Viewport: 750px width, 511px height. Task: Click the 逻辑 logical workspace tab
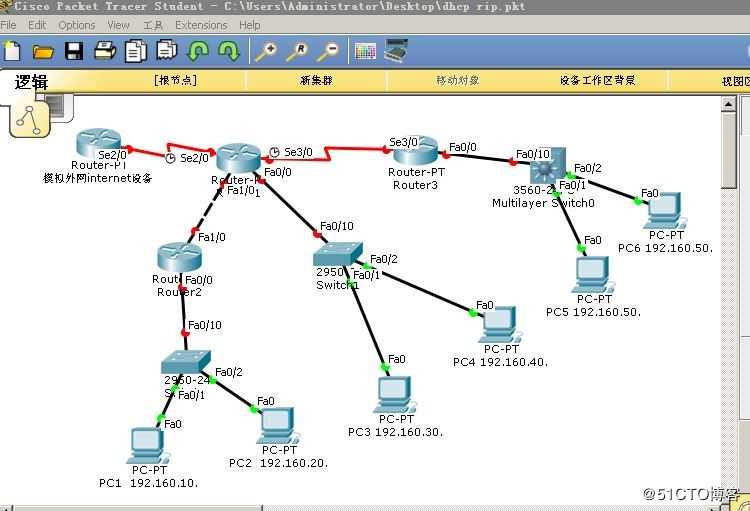tap(32, 82)
